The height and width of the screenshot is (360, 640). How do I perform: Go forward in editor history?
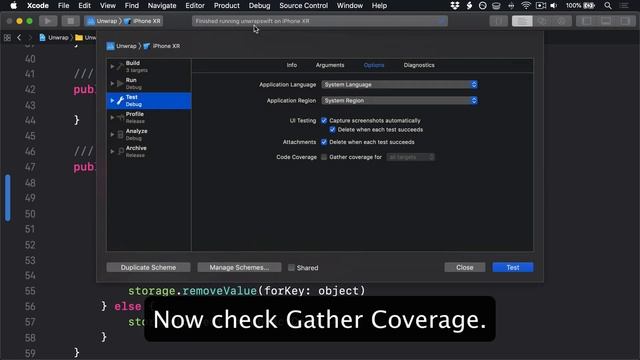29,38
